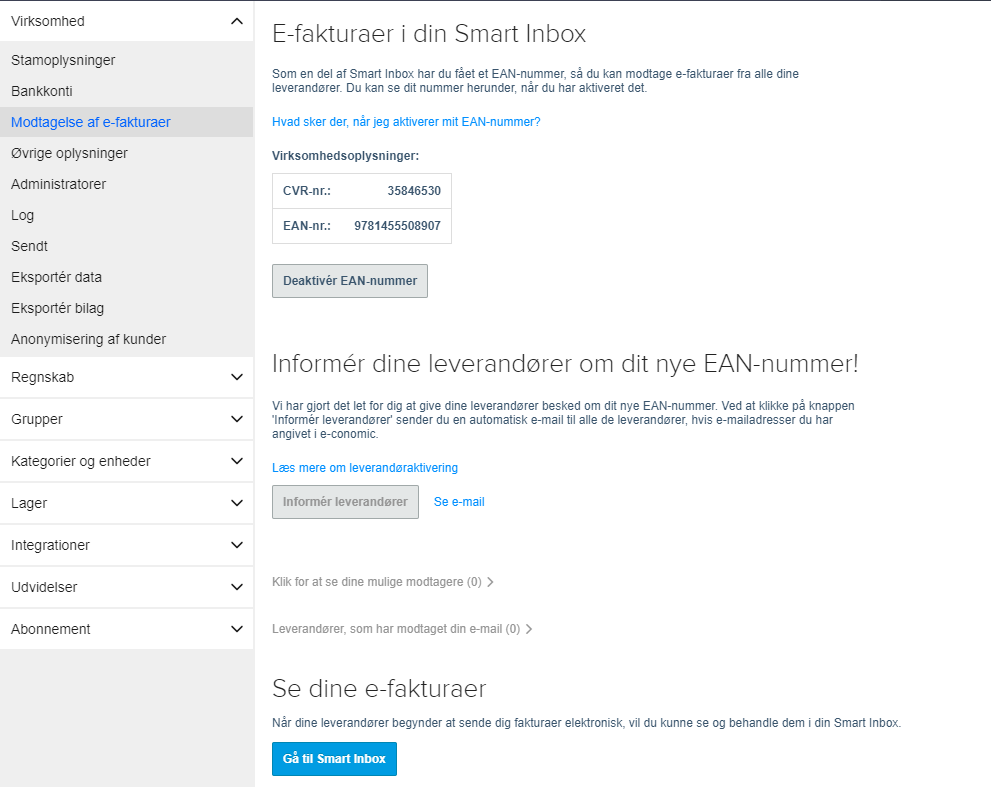Open Læs mere om leverandøraktivering link

coord(365,468)
